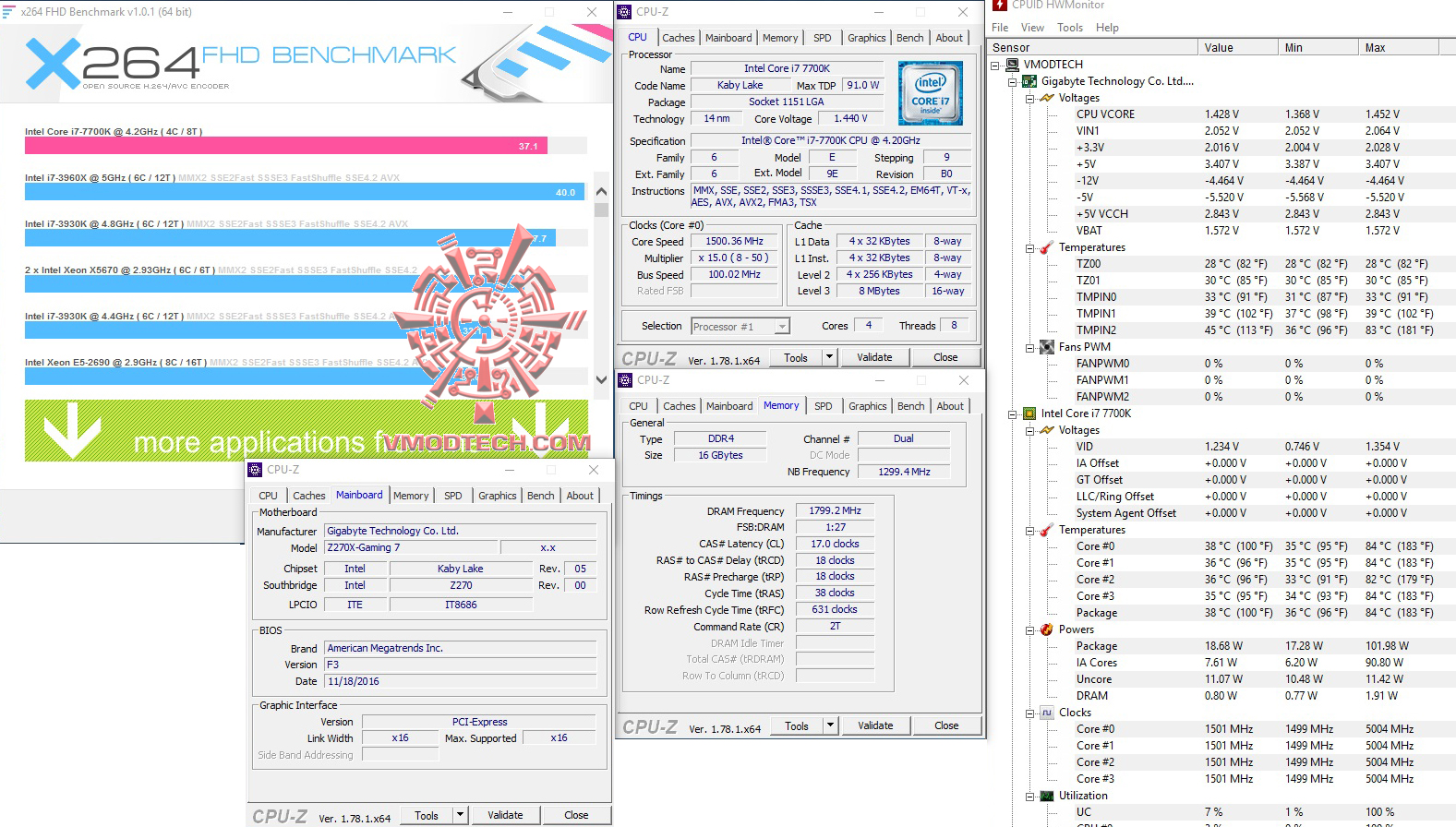Click the Intel Core i7 7700K chip icon
1456x827 pixels.
click(x=1029, y=413)
